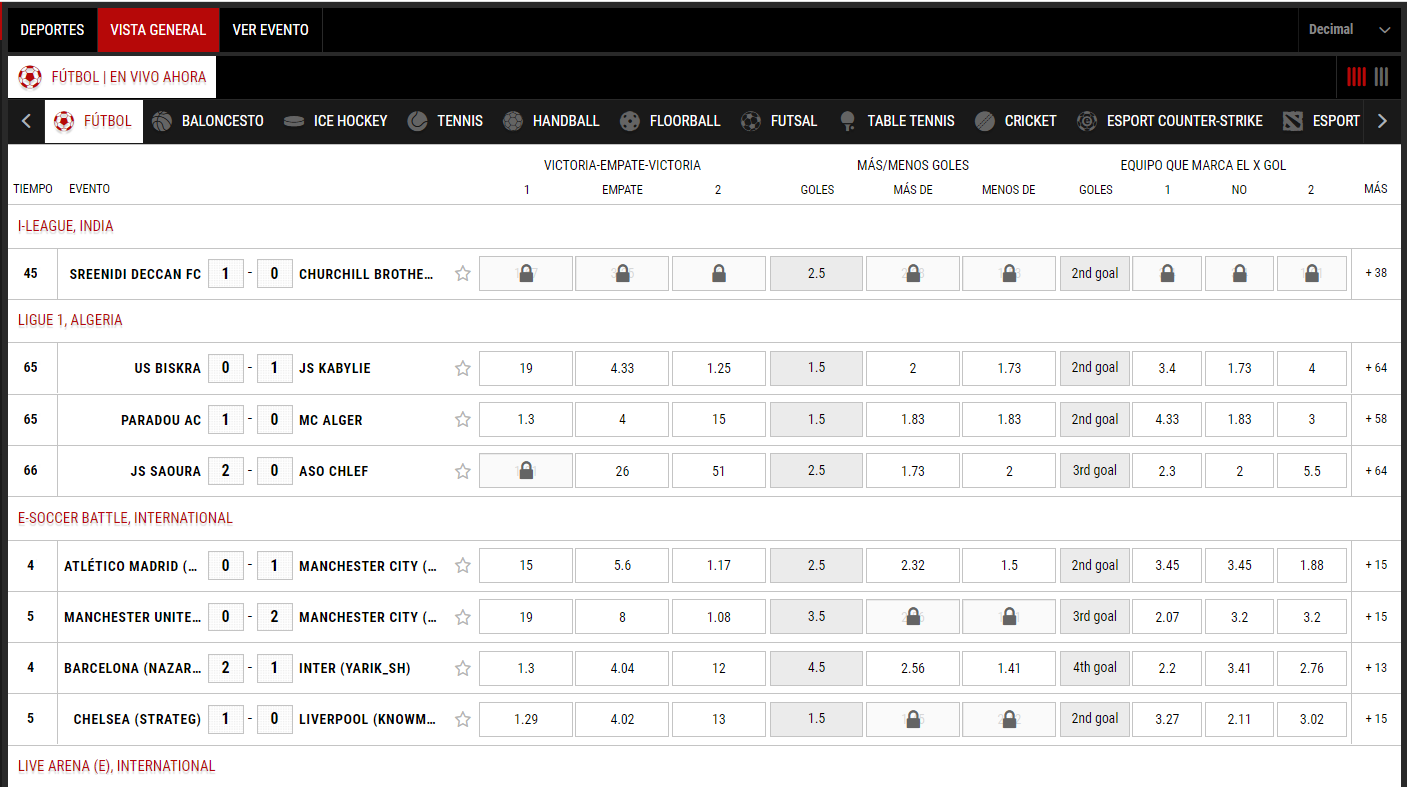This screenshot has height=787, width=1407.
Task: Select the Ice Hockey sport tab
Action: (x=336, y=121)
